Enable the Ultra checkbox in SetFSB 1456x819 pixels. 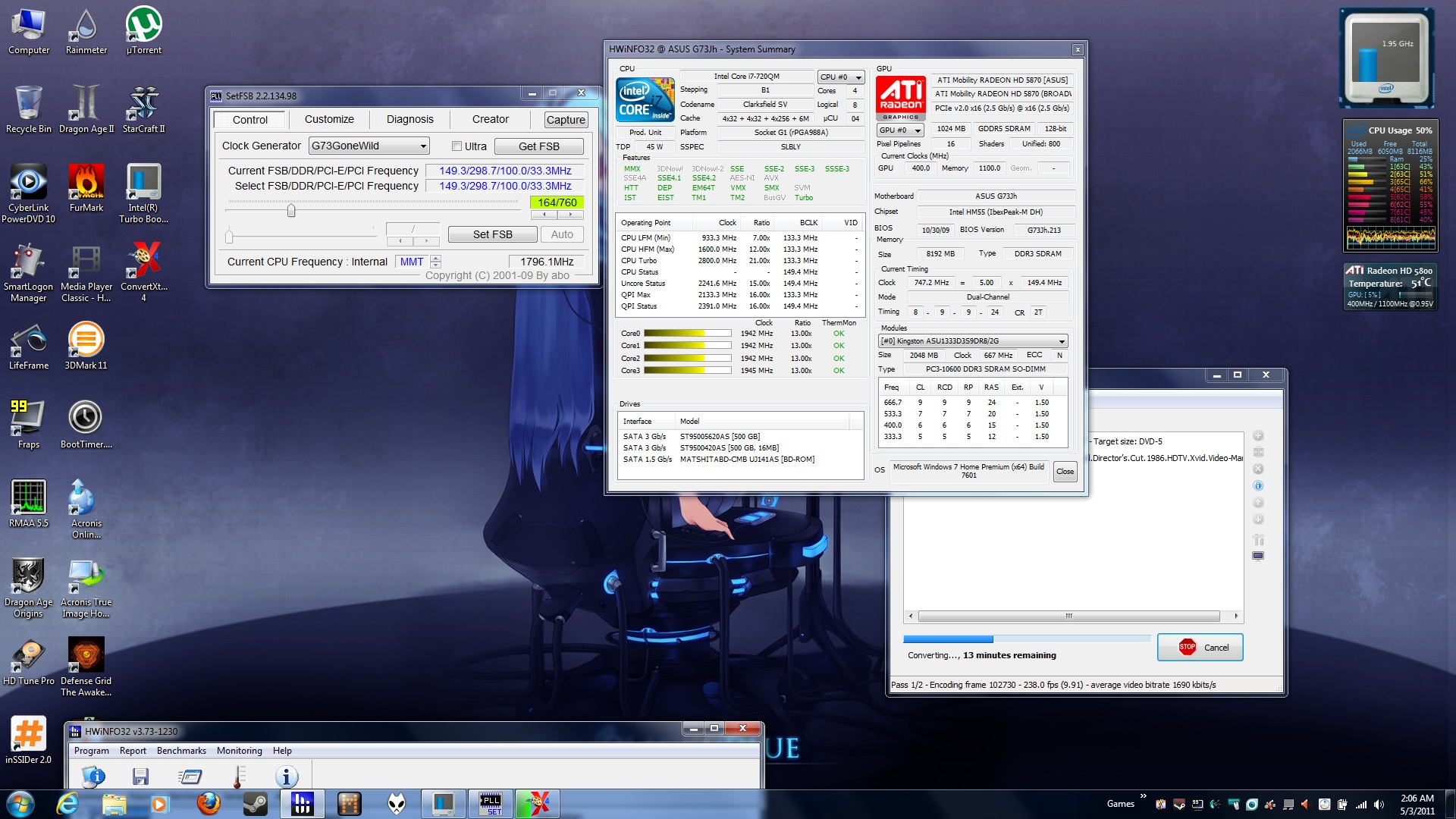(457, 146)
